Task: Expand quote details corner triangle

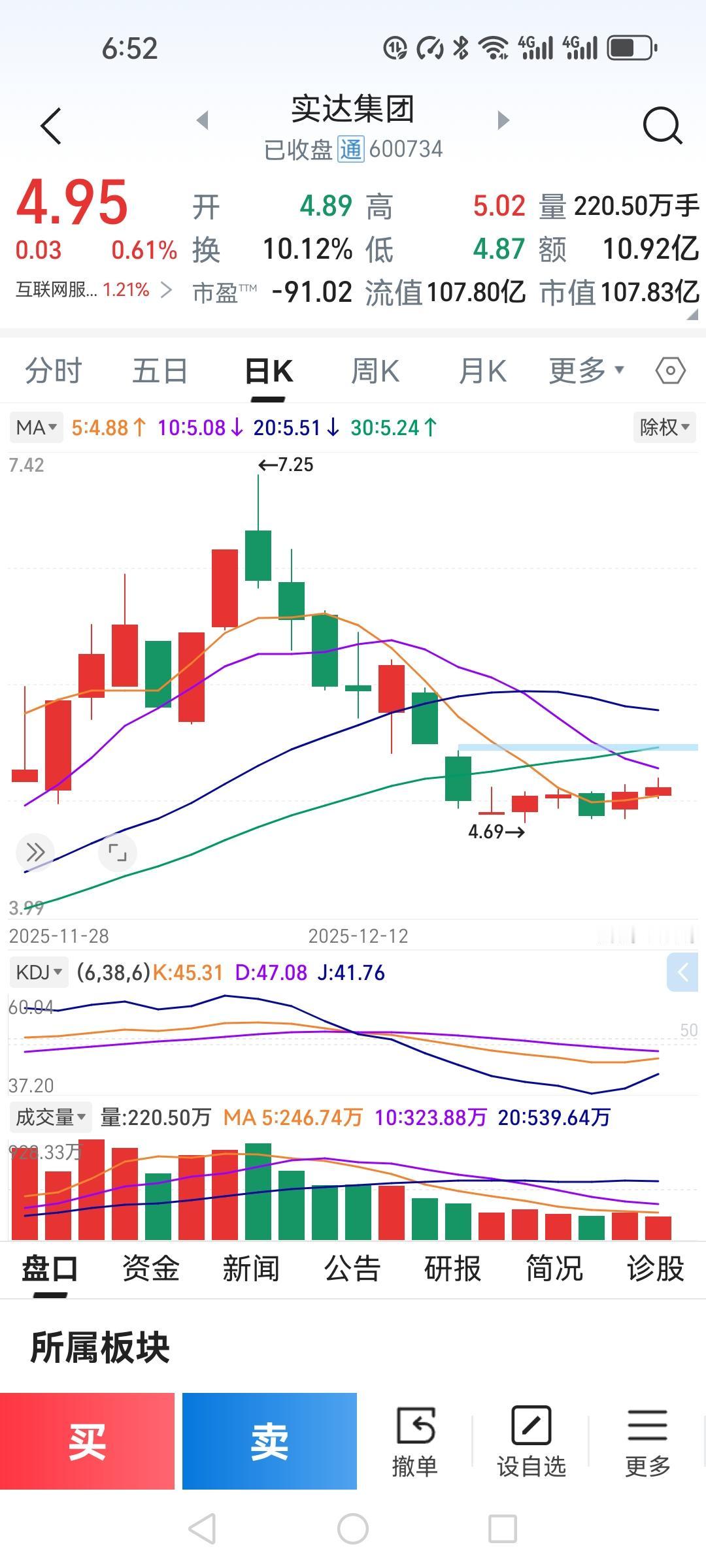Action: tap(692, 314)
